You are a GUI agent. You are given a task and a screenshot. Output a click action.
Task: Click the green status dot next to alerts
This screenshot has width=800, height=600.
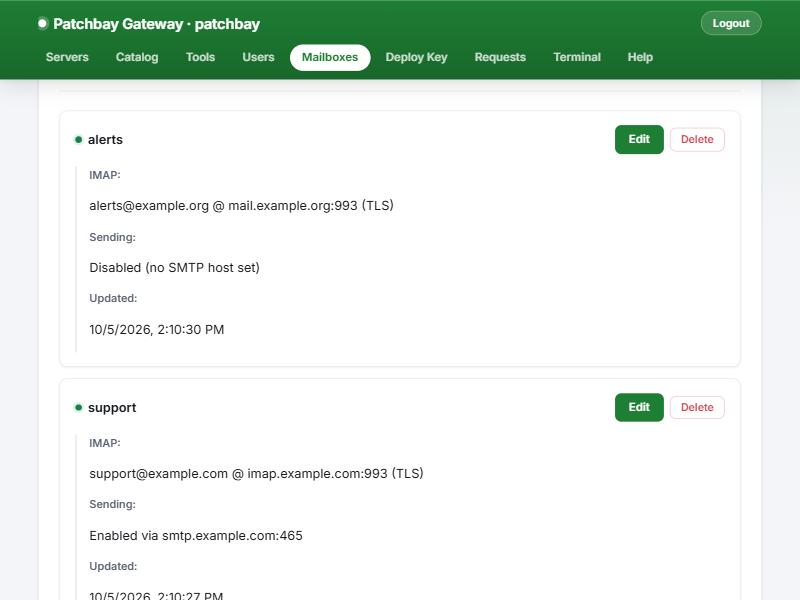pos(79,140)
